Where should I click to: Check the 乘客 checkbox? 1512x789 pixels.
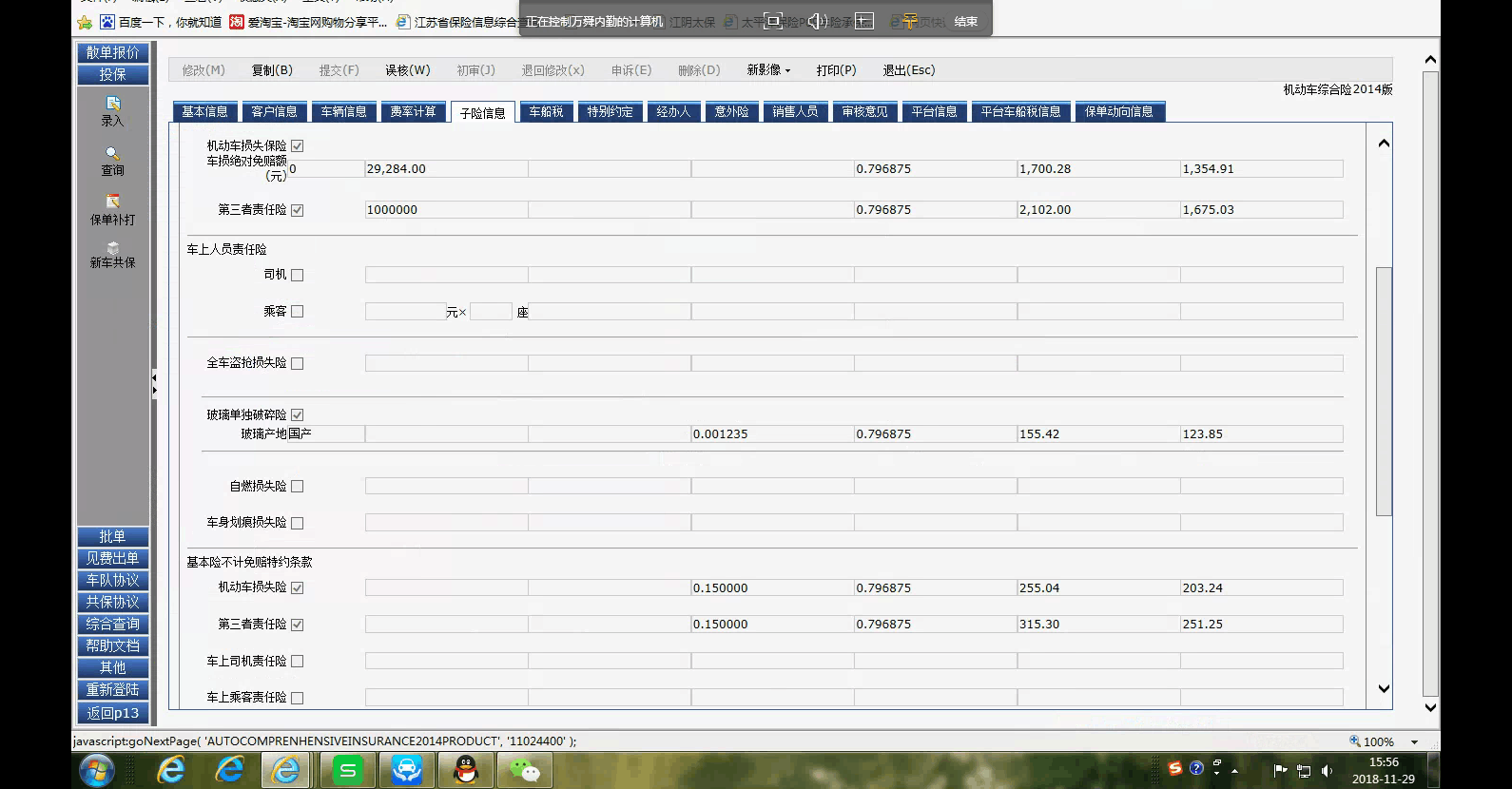tap(297, 311)
